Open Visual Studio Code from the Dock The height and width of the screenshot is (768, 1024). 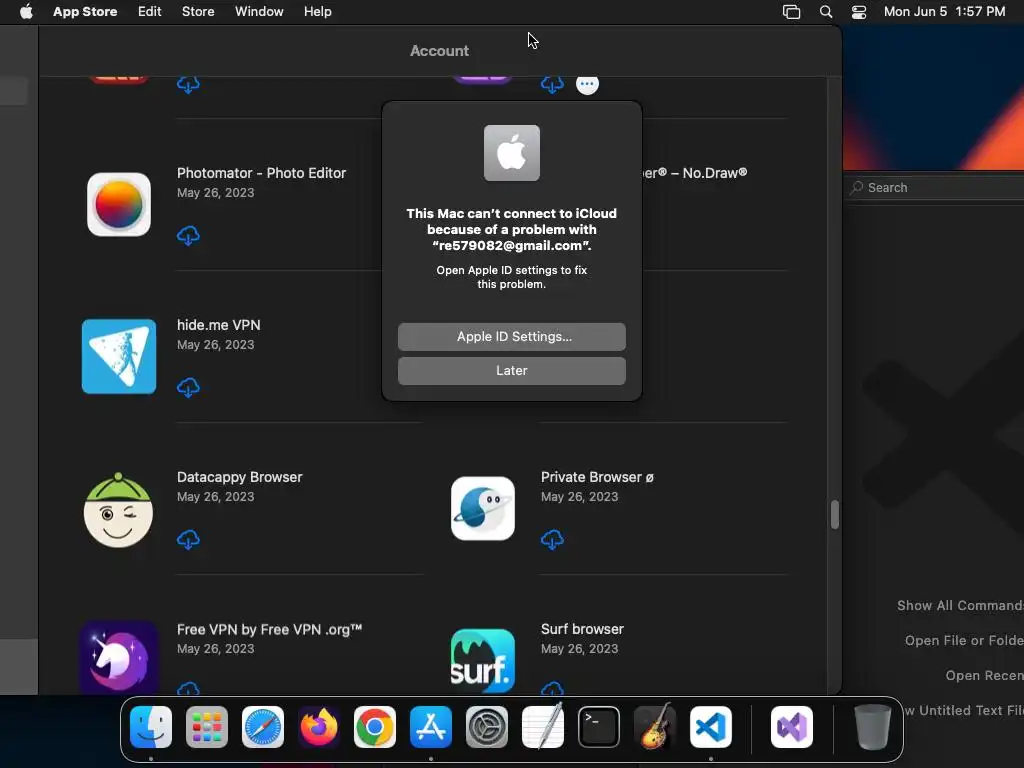point(711,727)
